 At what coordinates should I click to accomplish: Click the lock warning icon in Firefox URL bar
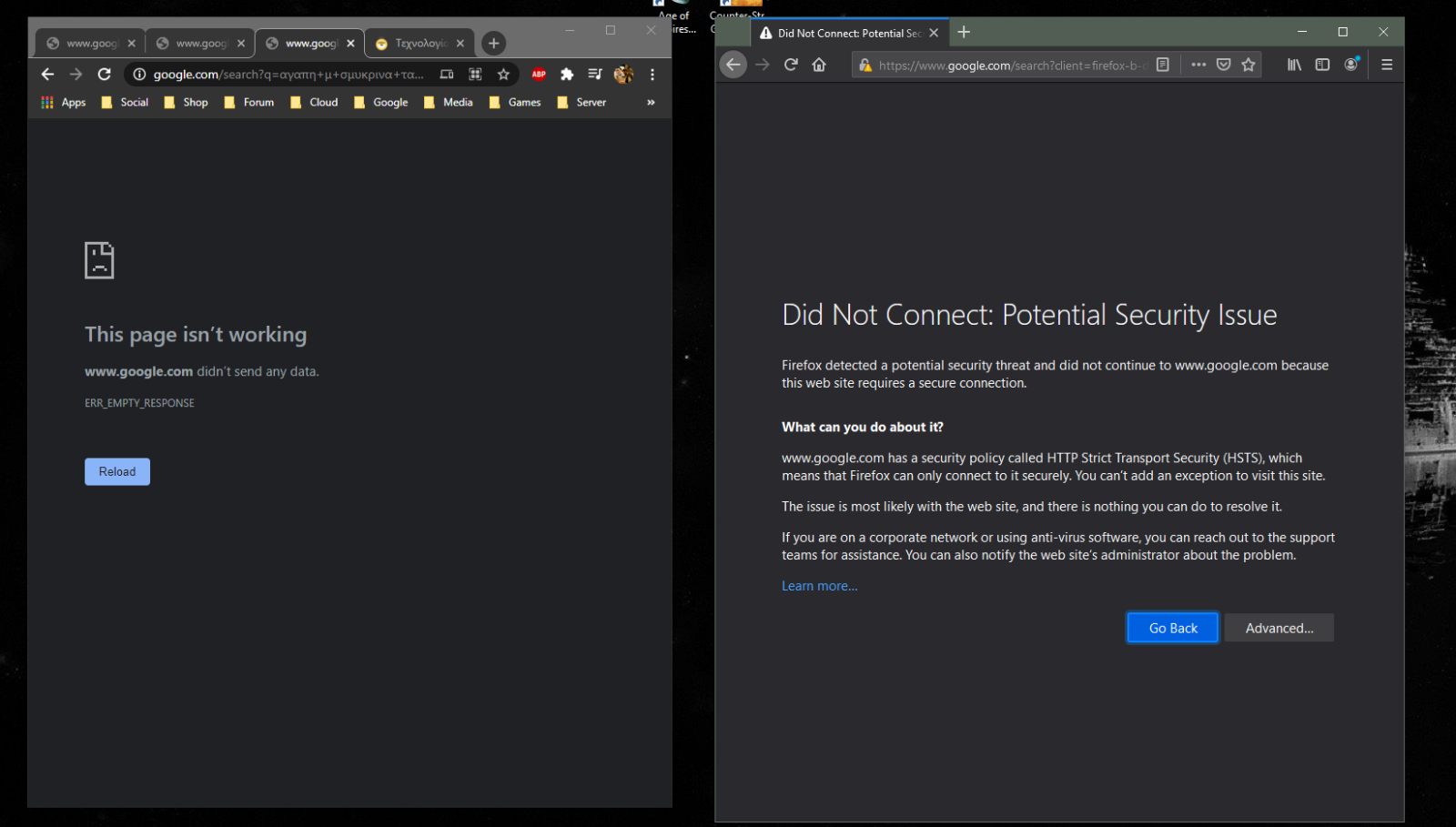coord(865,66)
